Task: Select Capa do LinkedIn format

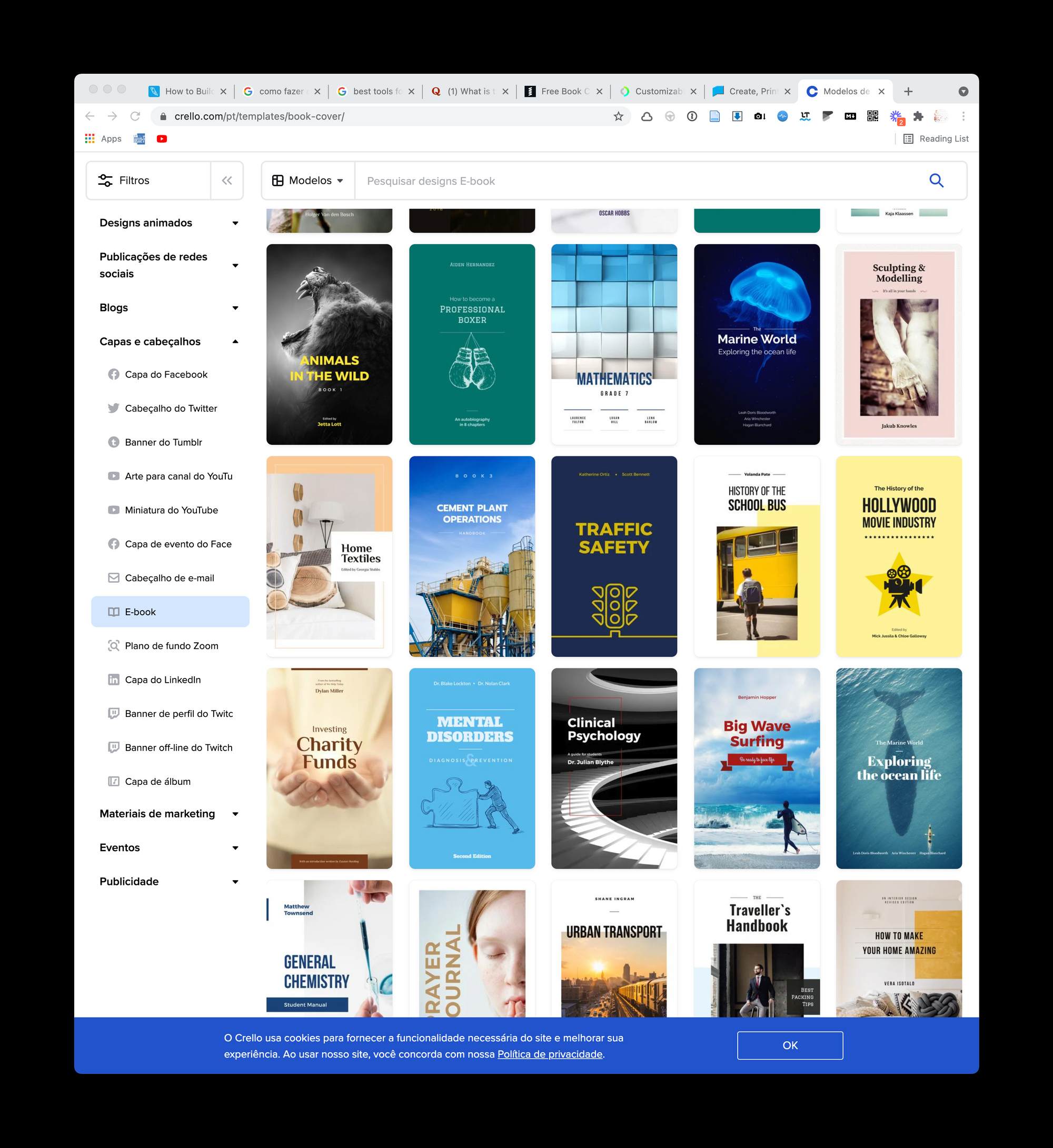Action: [x=171, y=679]
